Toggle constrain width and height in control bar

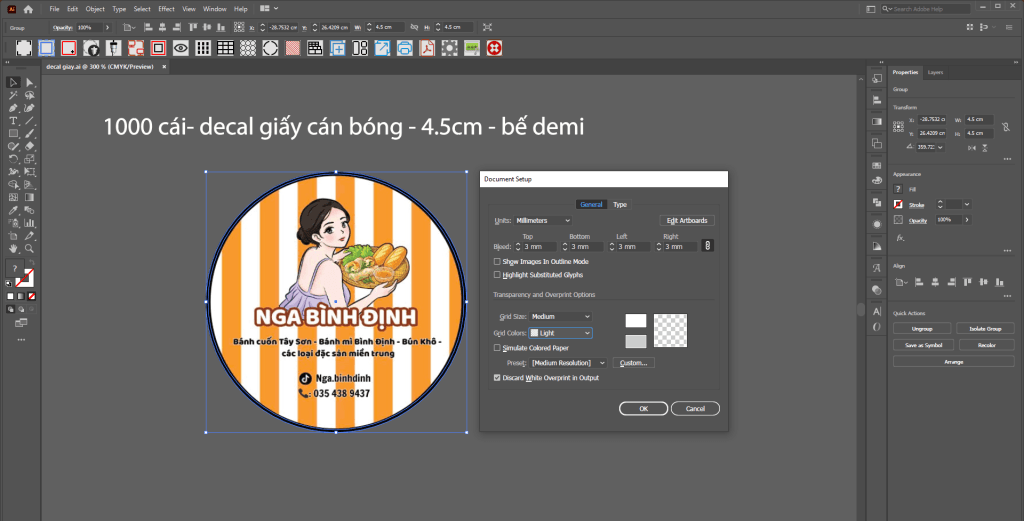(x=414, y=27)
